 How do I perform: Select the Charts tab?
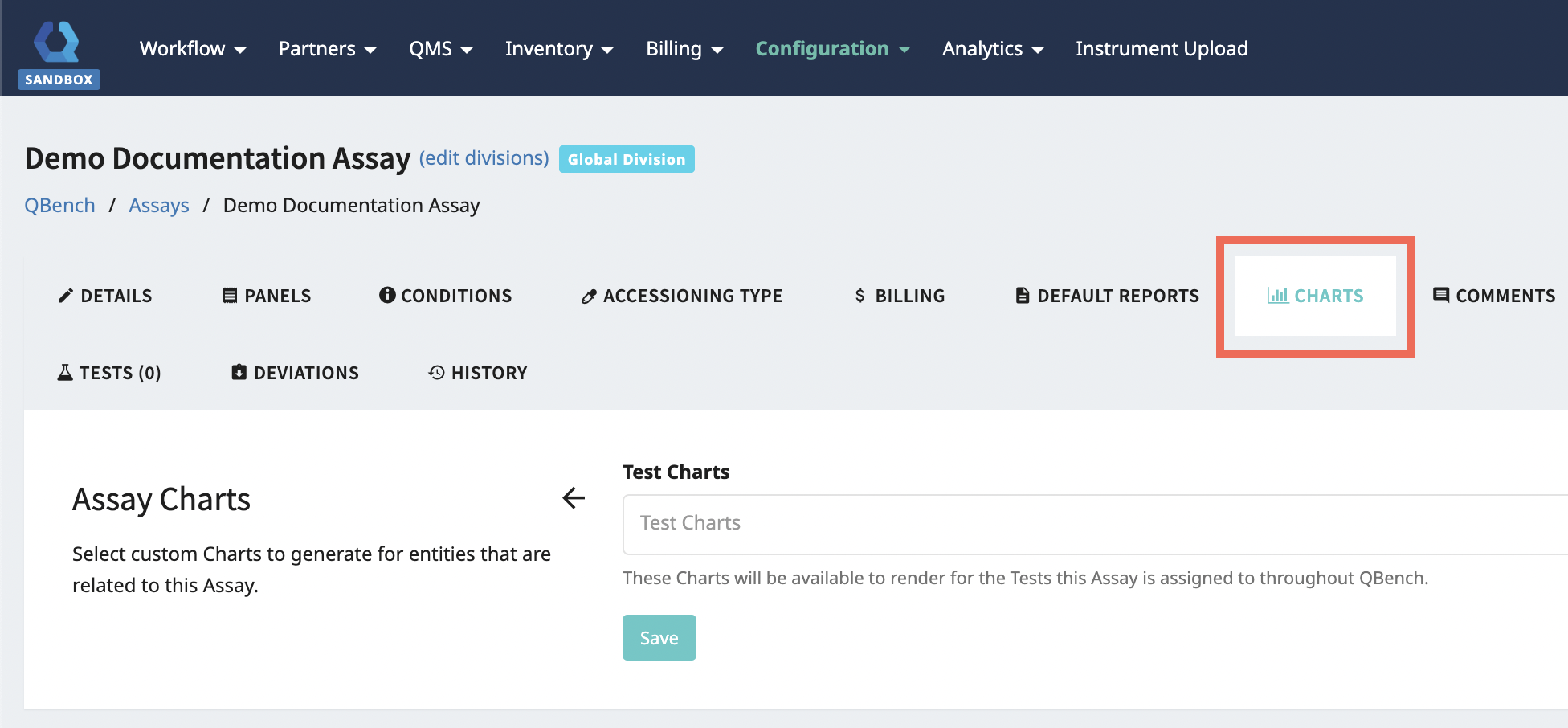(1315, 296)
